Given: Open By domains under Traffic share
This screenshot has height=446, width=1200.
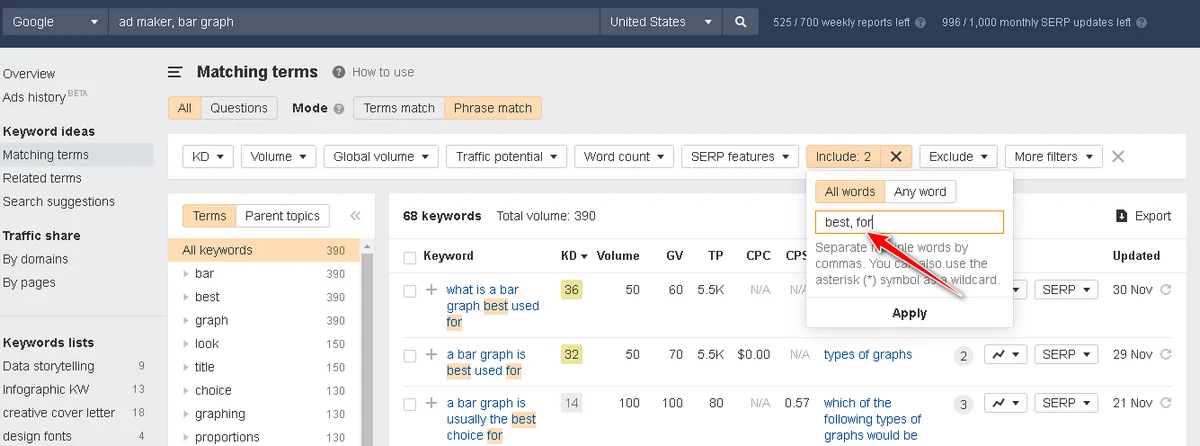Looking at the screenshot, I should (36, 259).
